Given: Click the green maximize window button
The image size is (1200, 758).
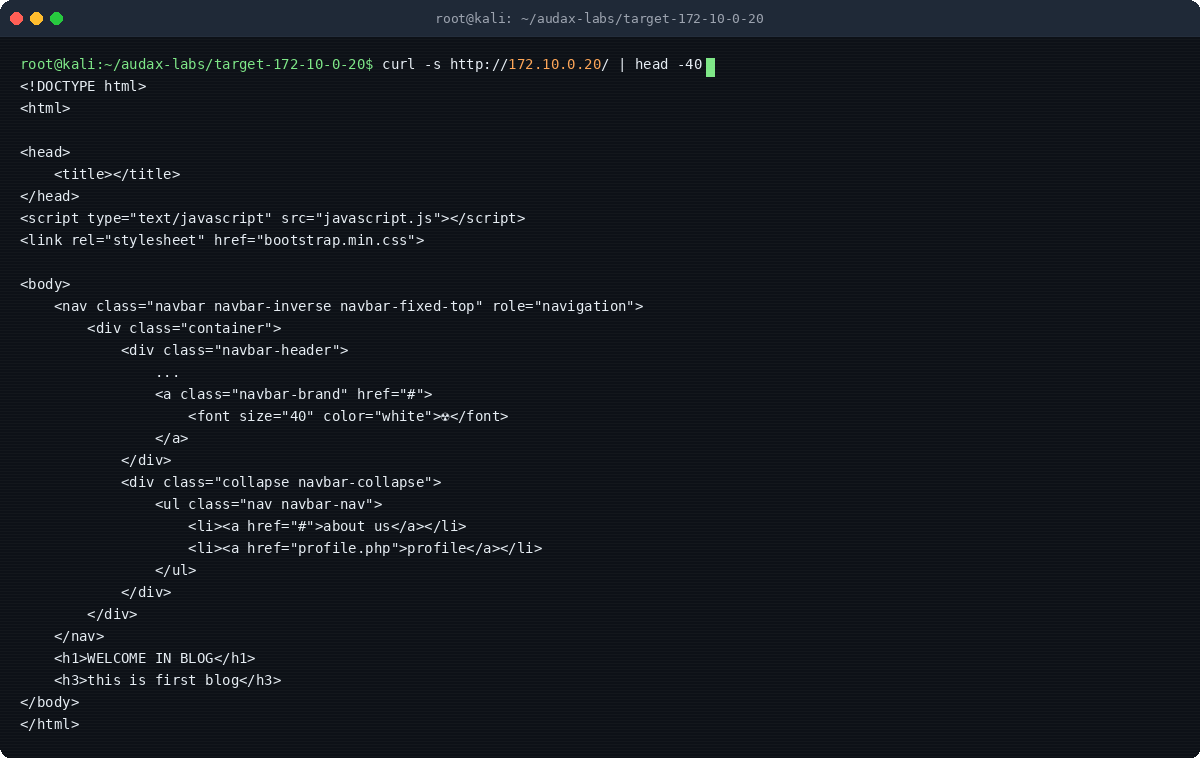Looking at the screenshot, I should 56,18.
